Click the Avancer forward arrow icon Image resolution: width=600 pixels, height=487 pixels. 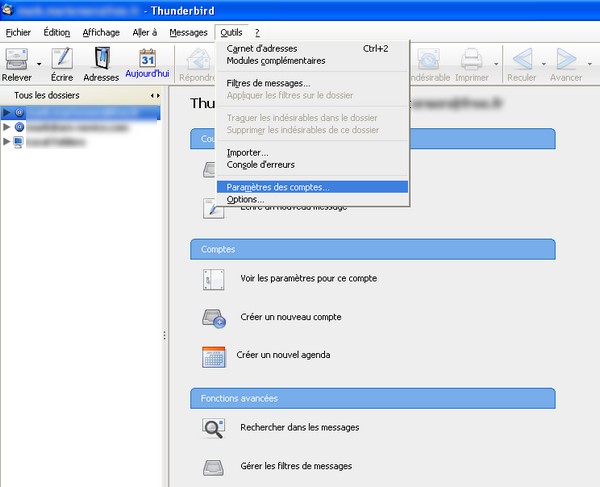566,59
